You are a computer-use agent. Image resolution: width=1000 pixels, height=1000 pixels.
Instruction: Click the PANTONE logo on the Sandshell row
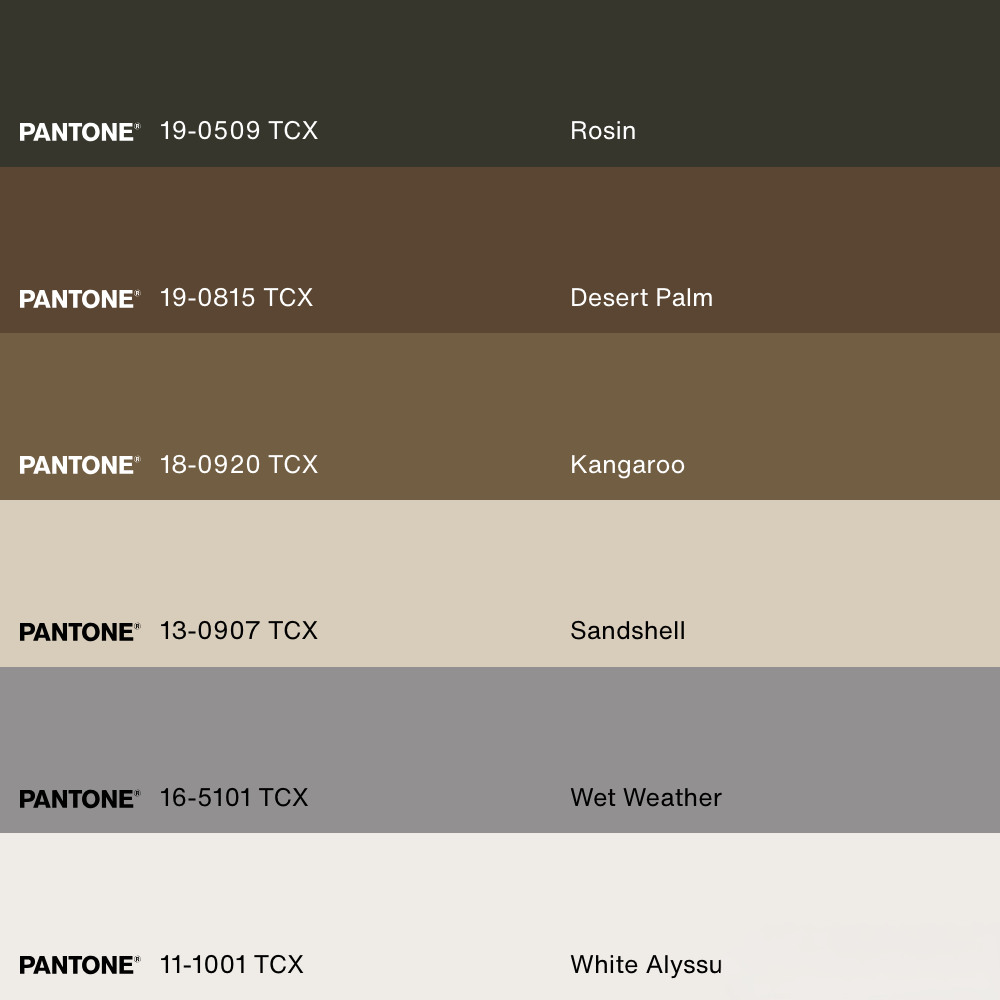pos(80,632)
